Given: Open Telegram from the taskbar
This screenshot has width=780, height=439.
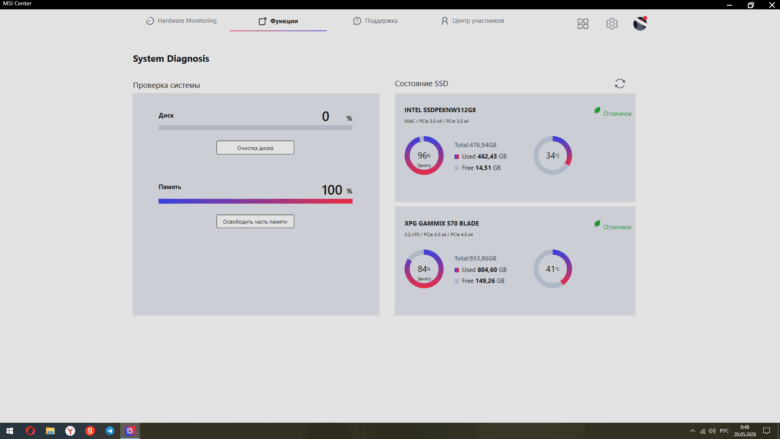Looking at the screenshot, I should 110,431.
